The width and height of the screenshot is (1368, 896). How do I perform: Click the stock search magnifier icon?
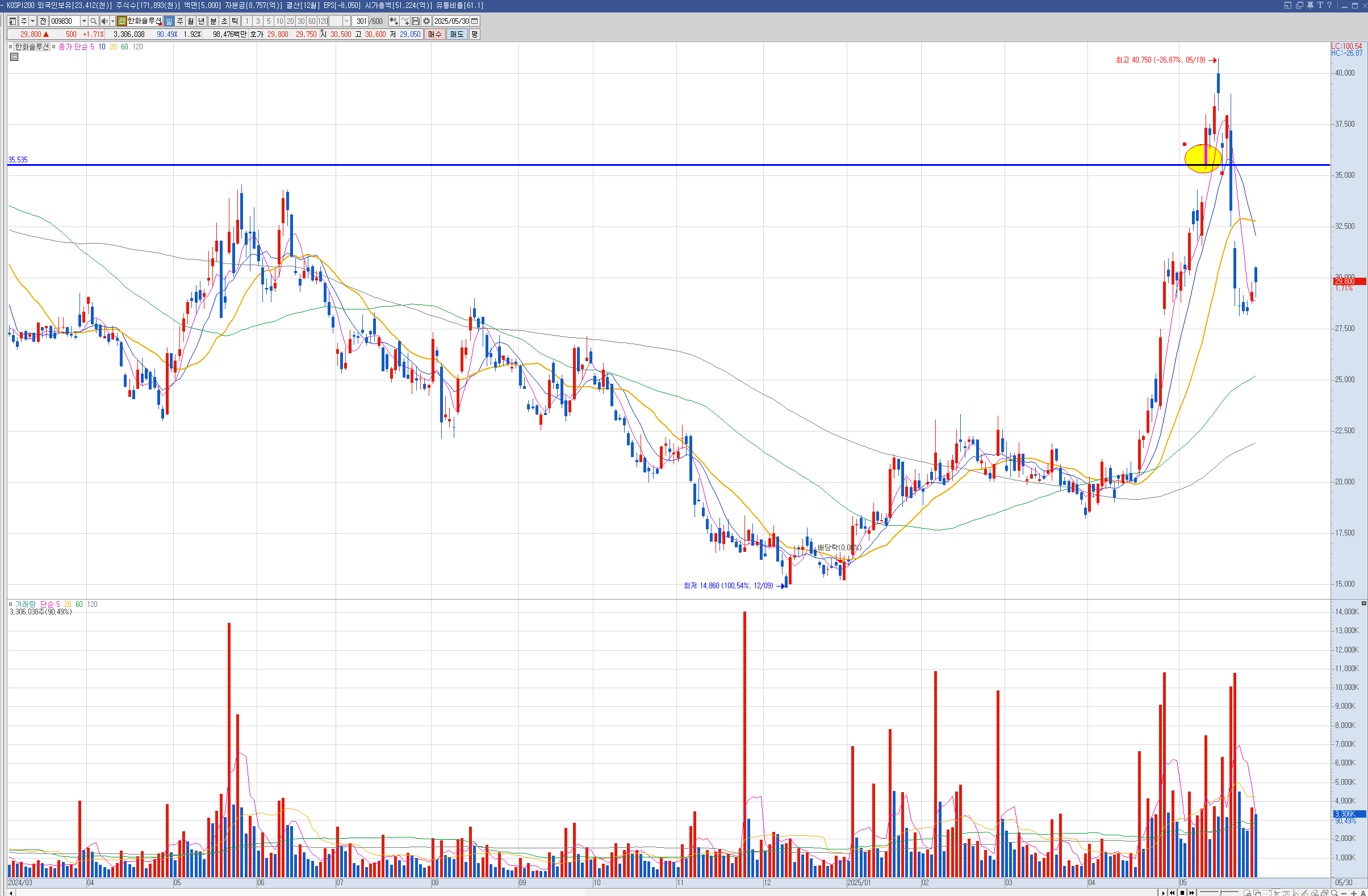tap(93, 21)
